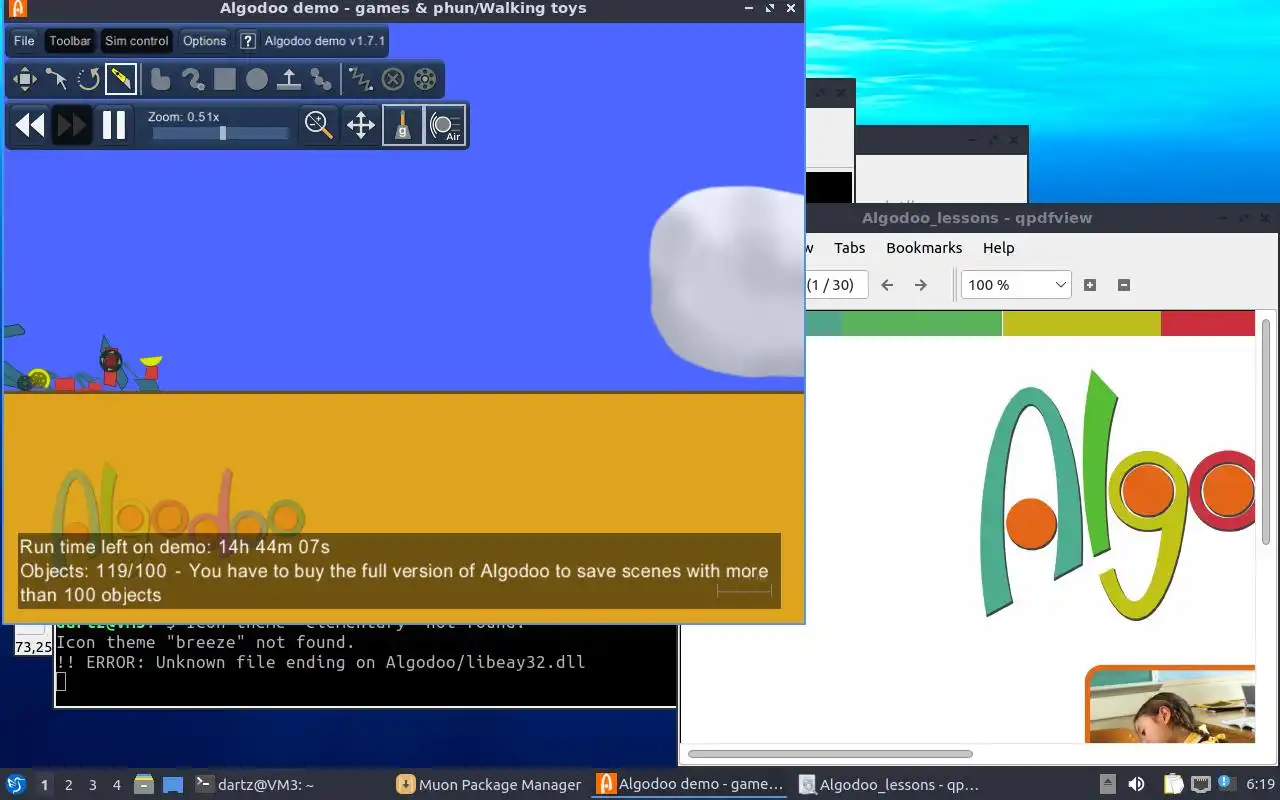Open the Tabs menu in qpdfview
1280x800 pixels.
coord(850,248)
